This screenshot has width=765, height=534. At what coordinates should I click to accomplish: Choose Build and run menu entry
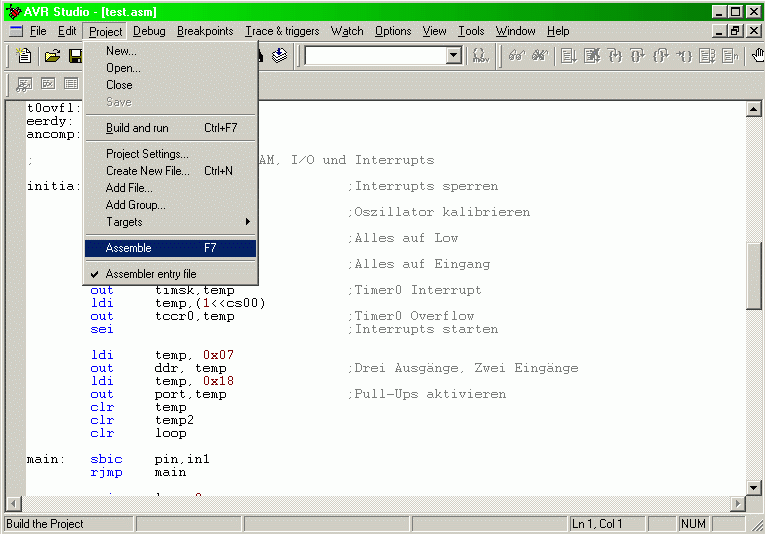[x=170, y=128]
